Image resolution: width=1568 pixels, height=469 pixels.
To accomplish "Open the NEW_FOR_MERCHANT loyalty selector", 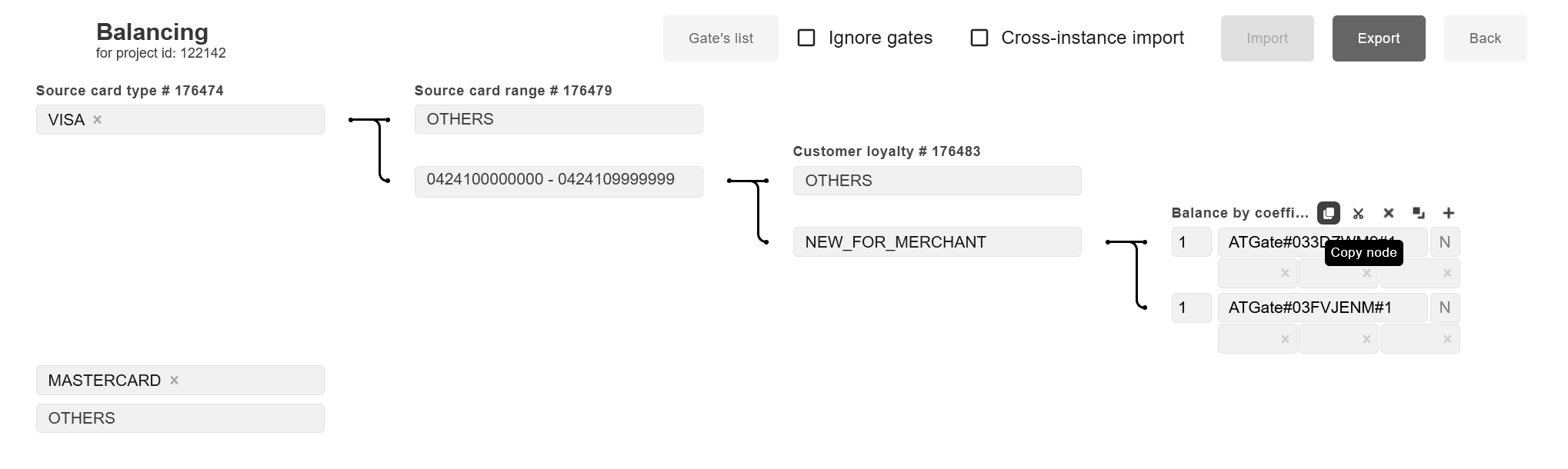I will 936,242.
